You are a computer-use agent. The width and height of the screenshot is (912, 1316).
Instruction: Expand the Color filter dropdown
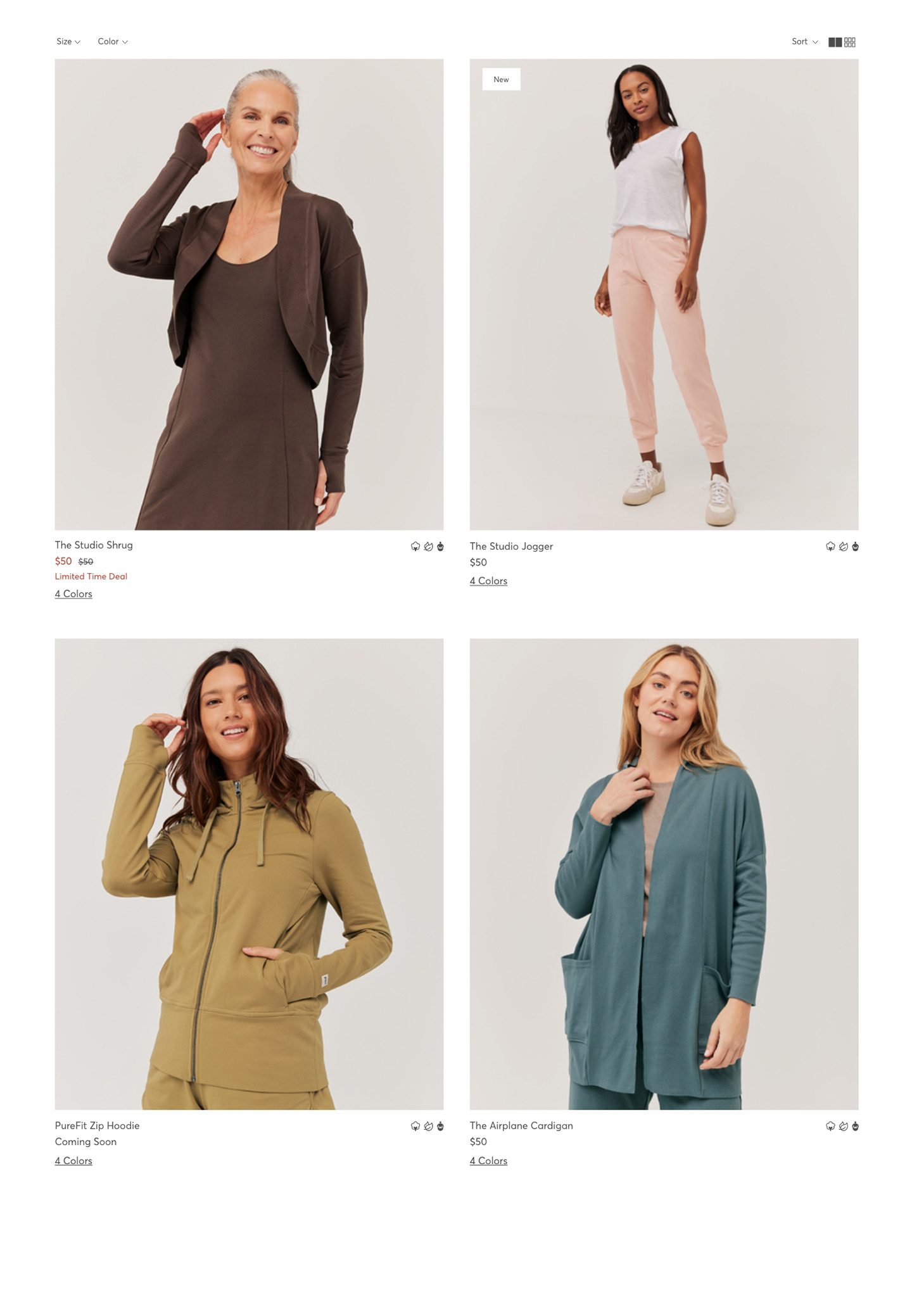[x=113, y=41]
